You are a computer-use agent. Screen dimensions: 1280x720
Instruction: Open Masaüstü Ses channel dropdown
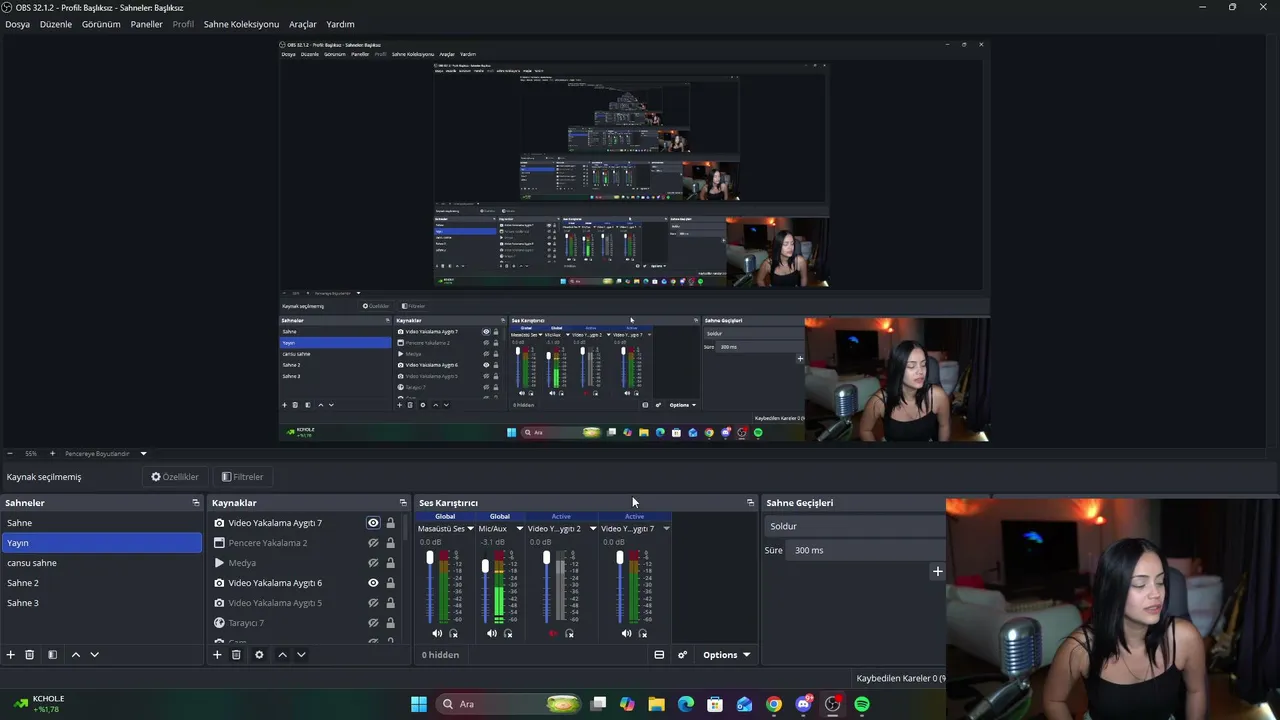pos(470,529)
